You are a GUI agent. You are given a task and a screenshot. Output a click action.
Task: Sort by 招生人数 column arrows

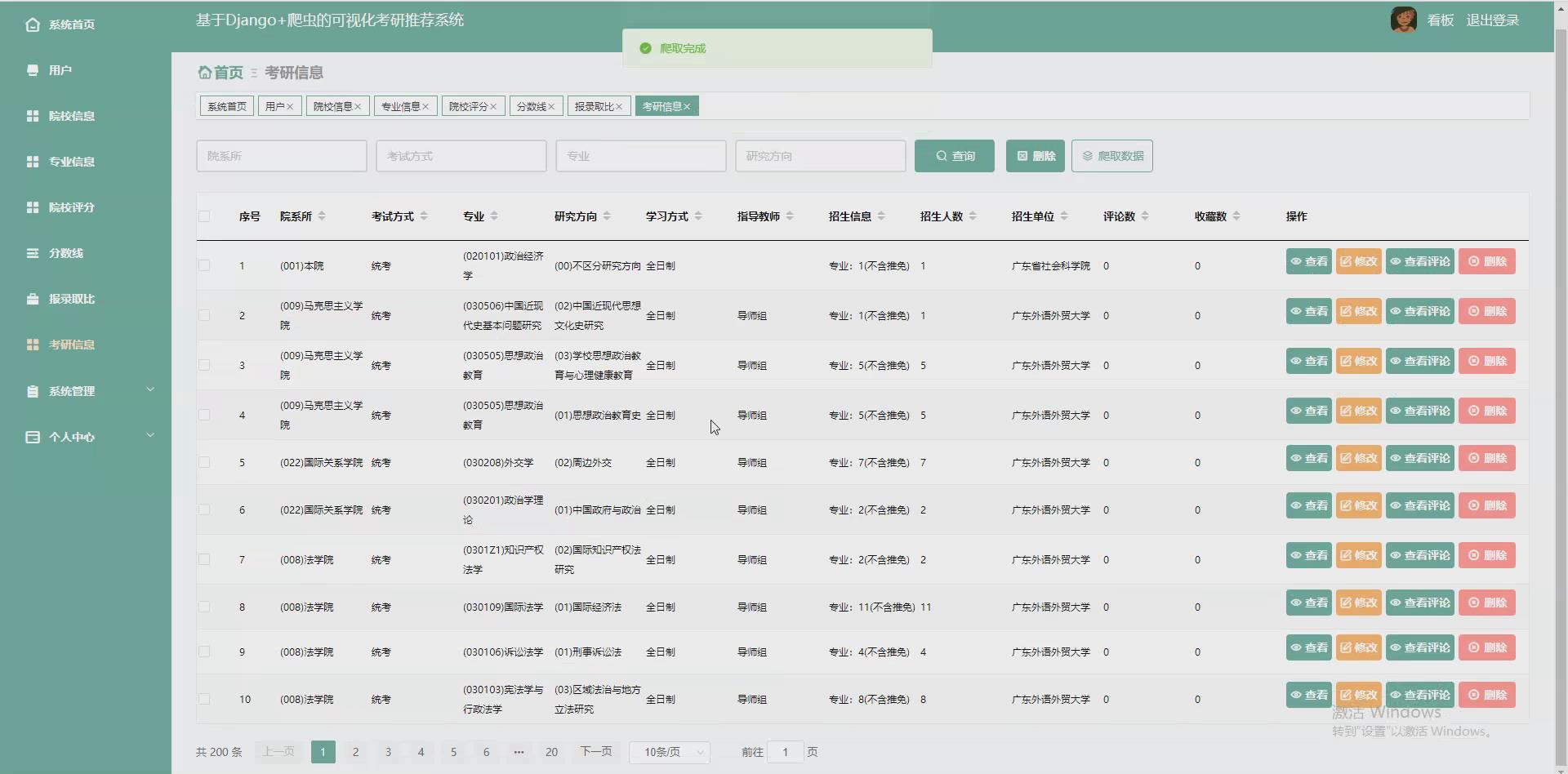[x=973, y=216]
